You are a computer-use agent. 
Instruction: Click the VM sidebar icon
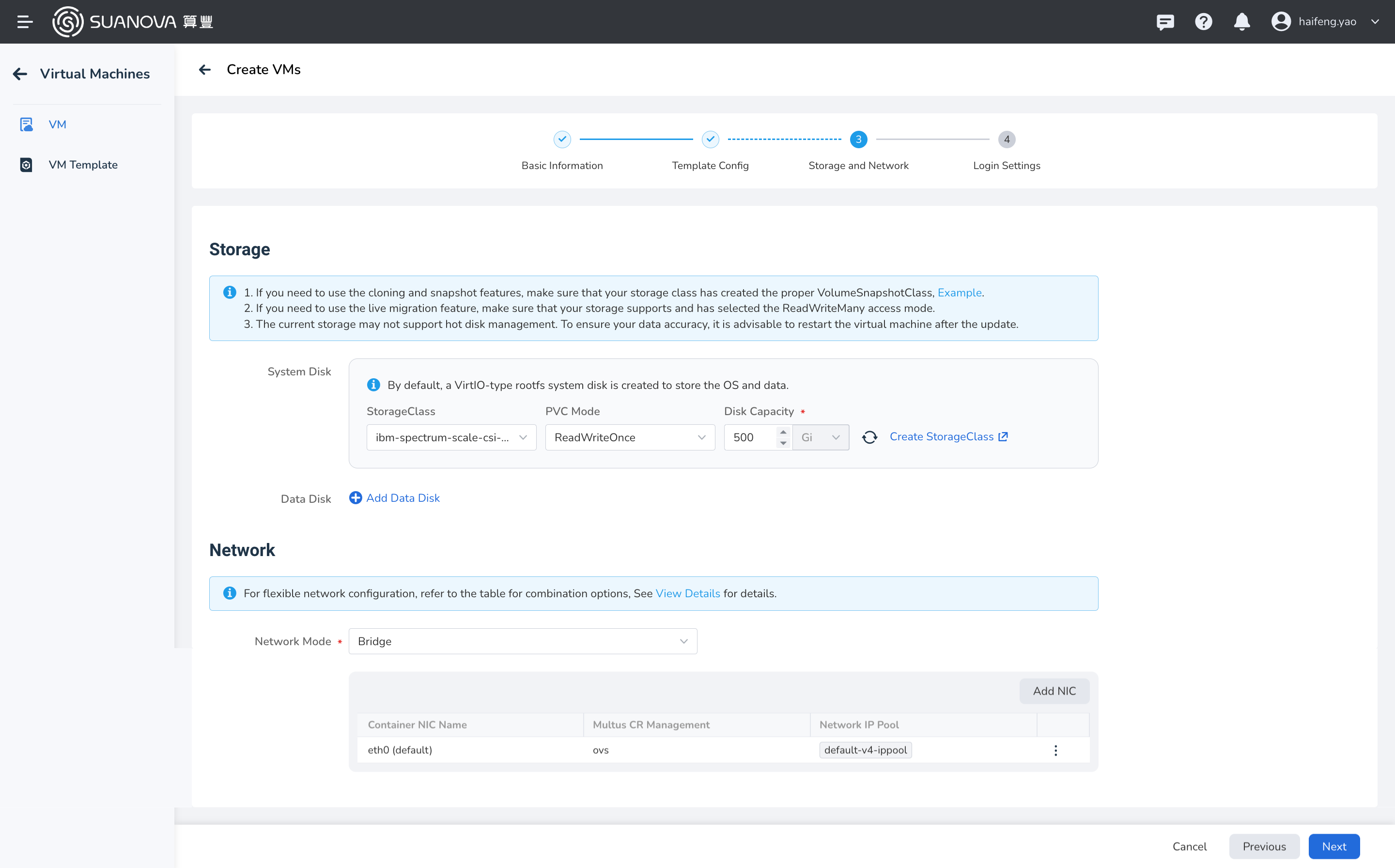point(26,124)
